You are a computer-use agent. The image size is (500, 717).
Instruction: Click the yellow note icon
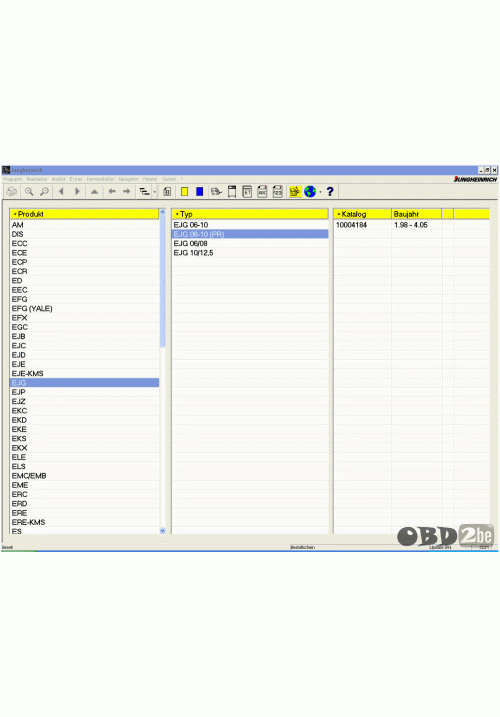[184, 192]
